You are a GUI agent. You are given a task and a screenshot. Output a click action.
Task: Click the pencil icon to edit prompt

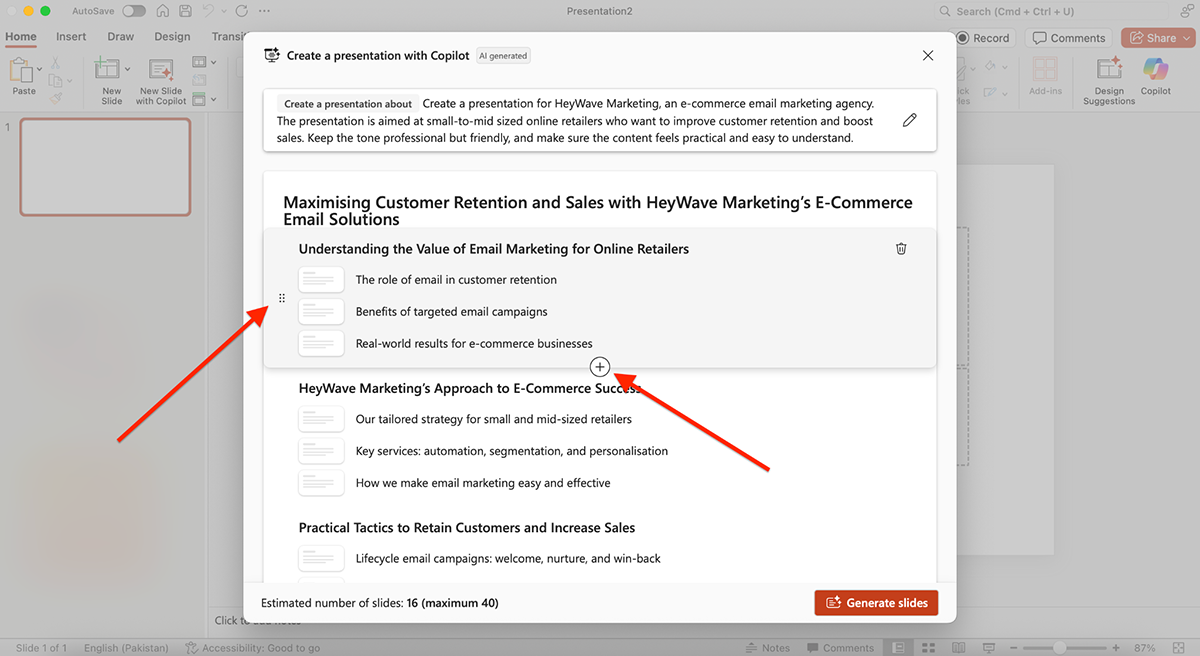click(x=909, y=120)
